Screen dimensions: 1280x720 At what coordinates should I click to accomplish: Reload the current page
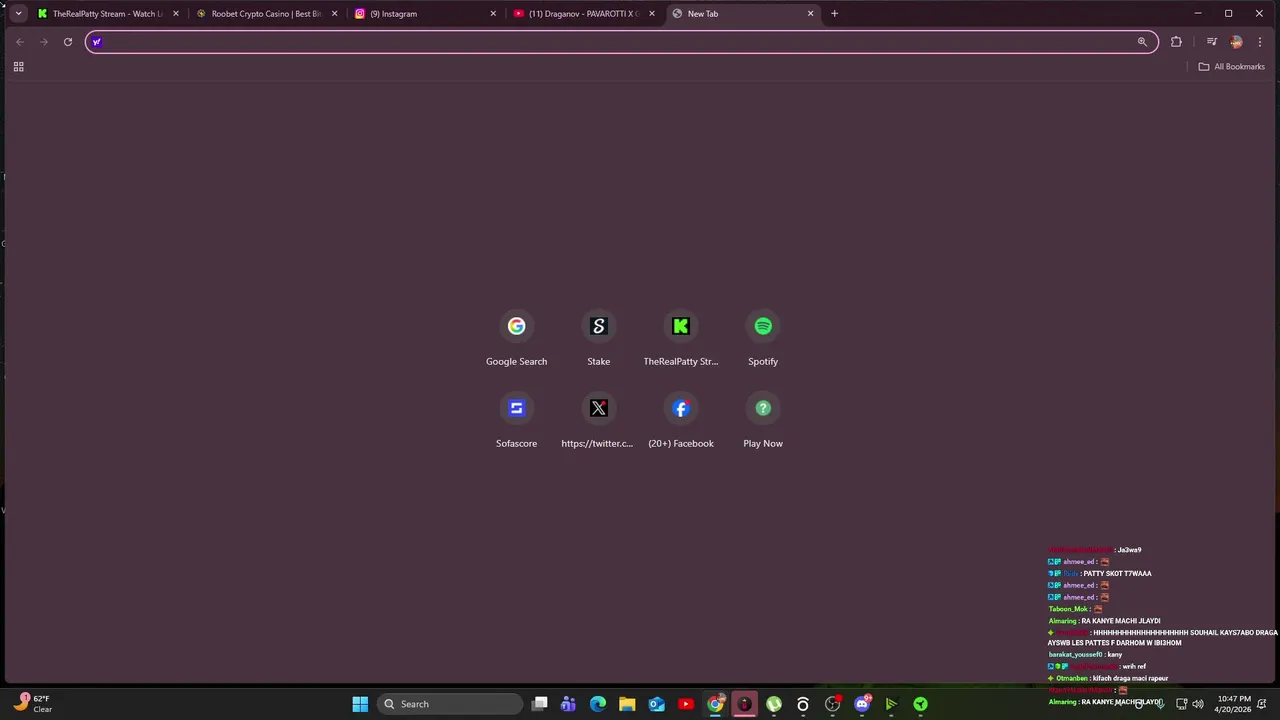click(x=68, y=42)
